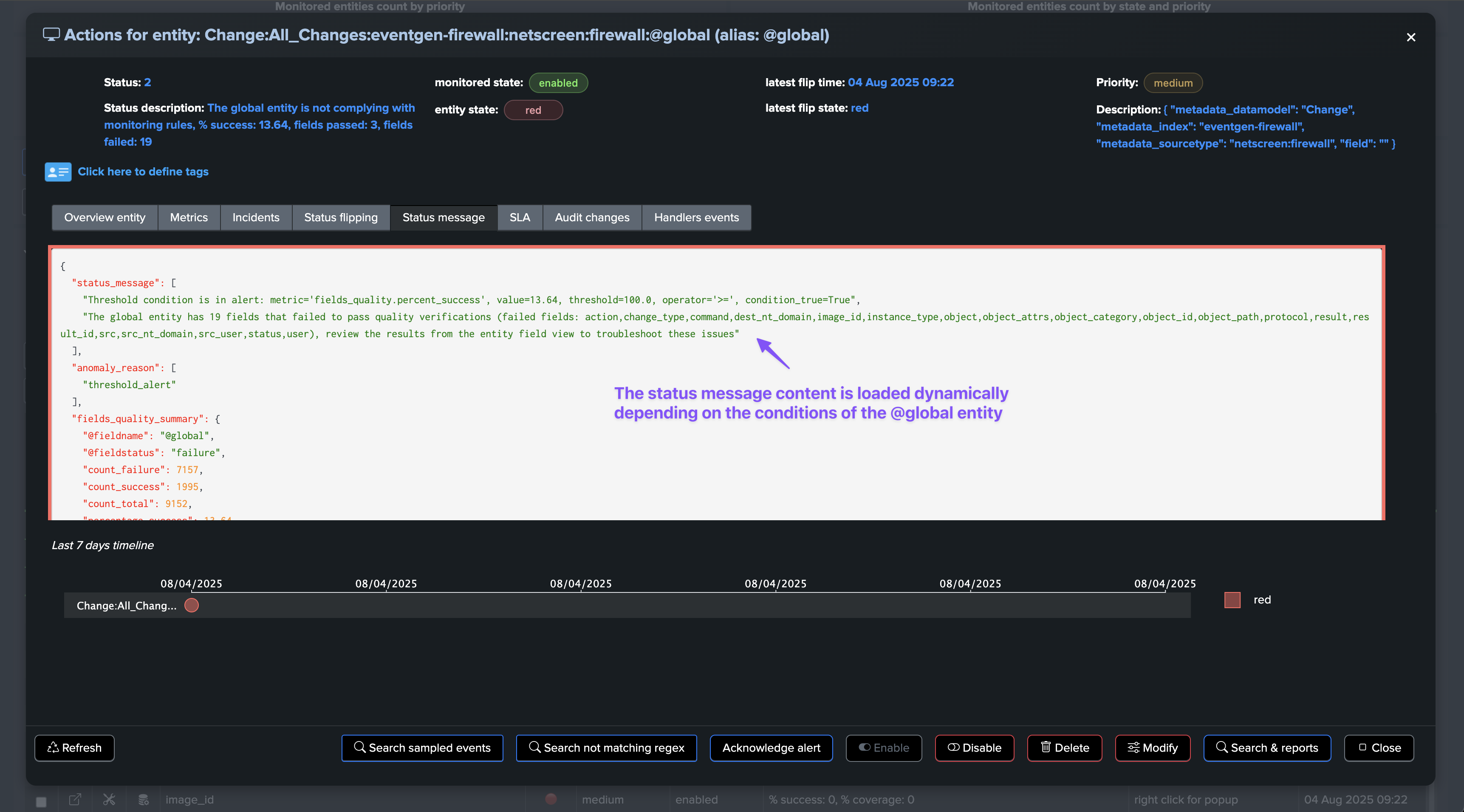The image size is (1464, 812).
Task: Click the enabled monitored state badge
Action: pyautogui.click(x=558, y=83)
